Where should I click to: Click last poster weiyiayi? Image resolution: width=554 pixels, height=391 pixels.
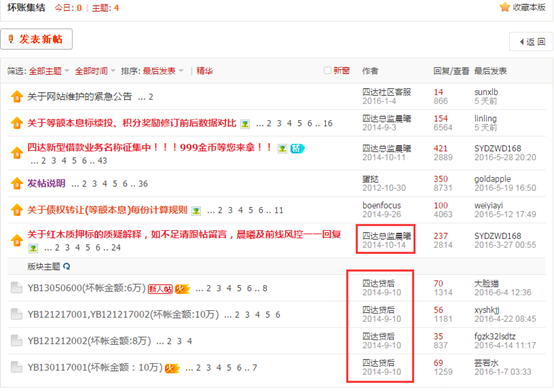point(489,205)
